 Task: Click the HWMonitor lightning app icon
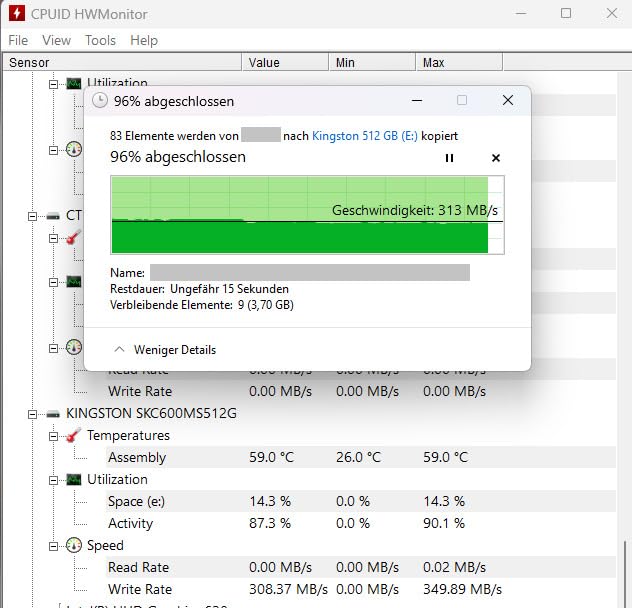coord(17,13)
